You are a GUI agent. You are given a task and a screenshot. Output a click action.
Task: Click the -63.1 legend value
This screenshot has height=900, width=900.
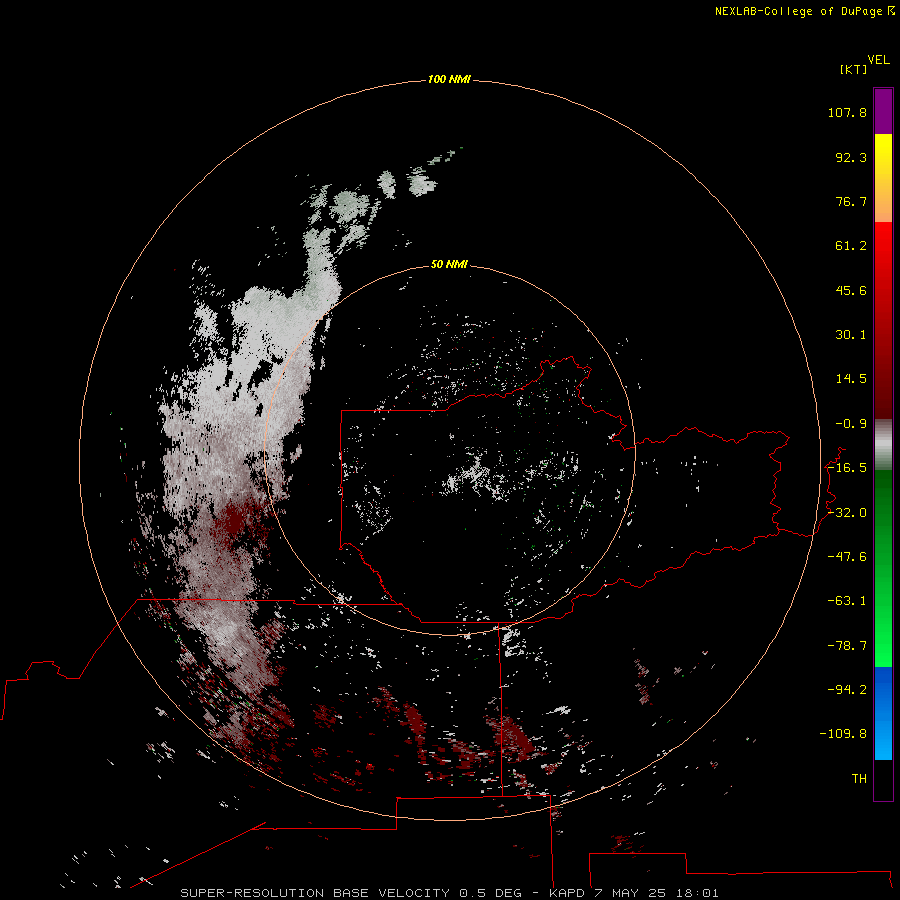(847, 601)
